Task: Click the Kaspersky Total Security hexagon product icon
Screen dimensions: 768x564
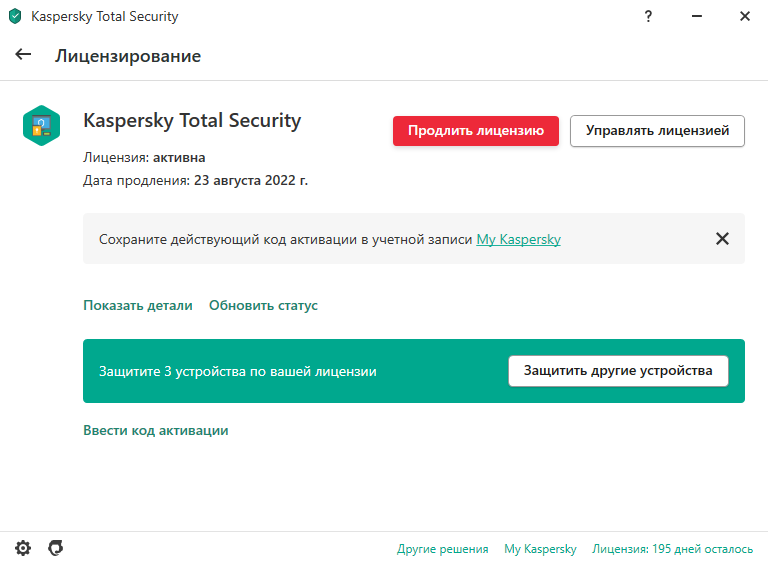Action: [42, 126]
